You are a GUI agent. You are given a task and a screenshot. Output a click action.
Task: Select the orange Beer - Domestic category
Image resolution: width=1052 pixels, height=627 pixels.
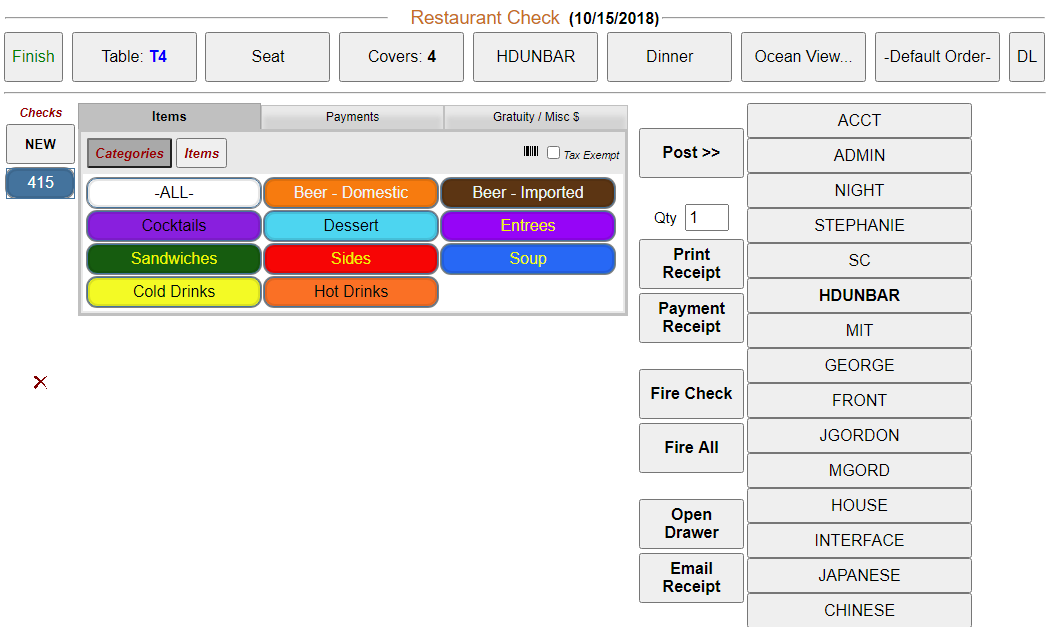coord(351,193)
